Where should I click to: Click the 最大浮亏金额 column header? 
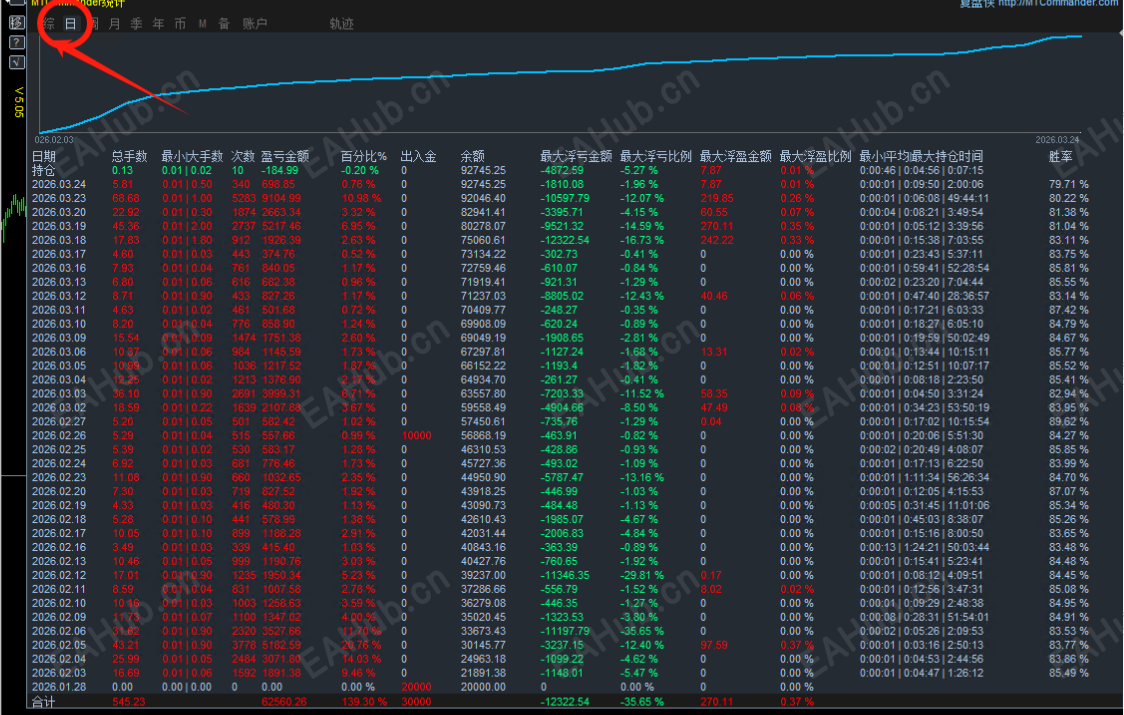click(x=576, y=156)
